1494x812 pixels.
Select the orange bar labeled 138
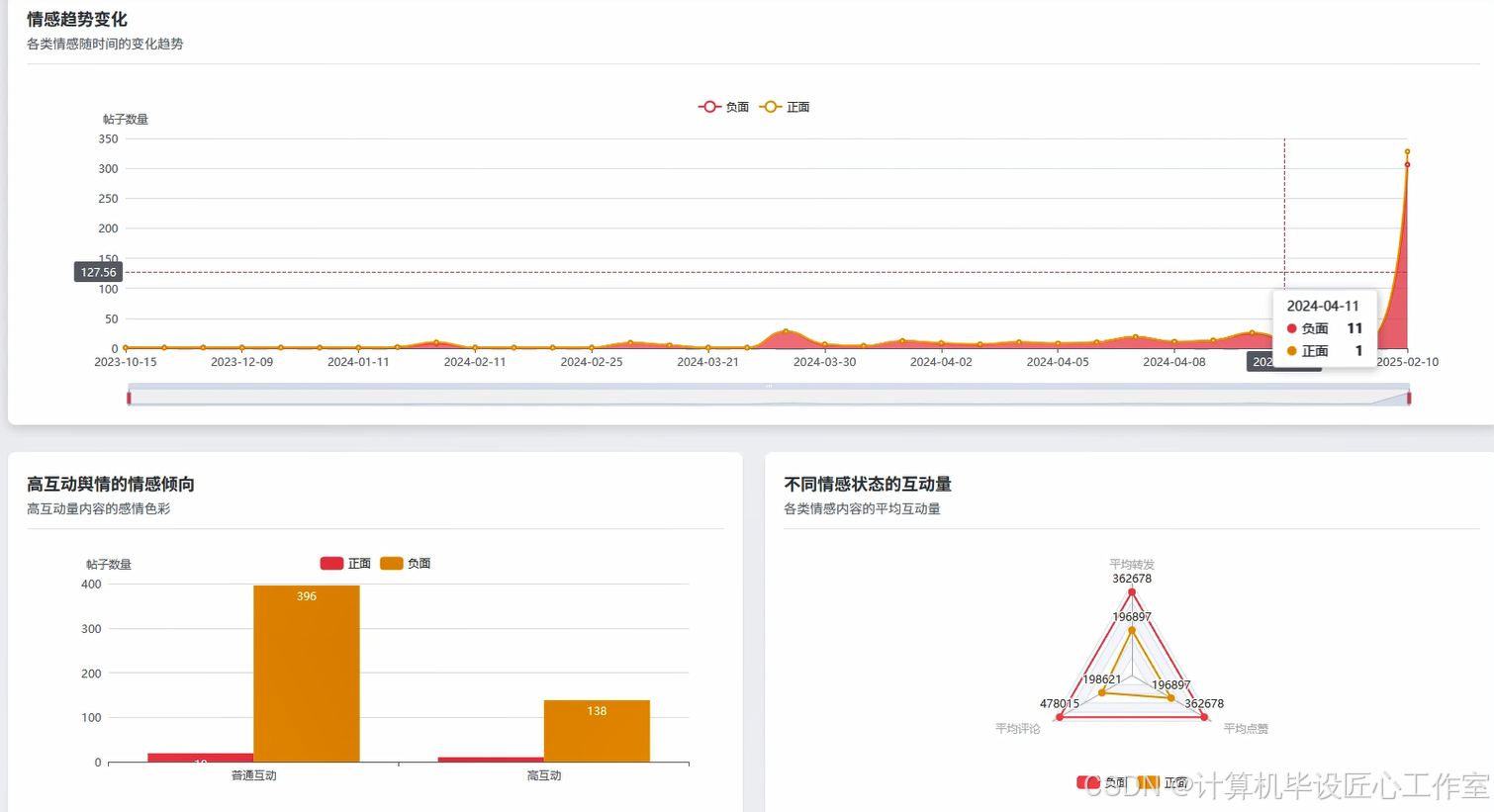597,731
